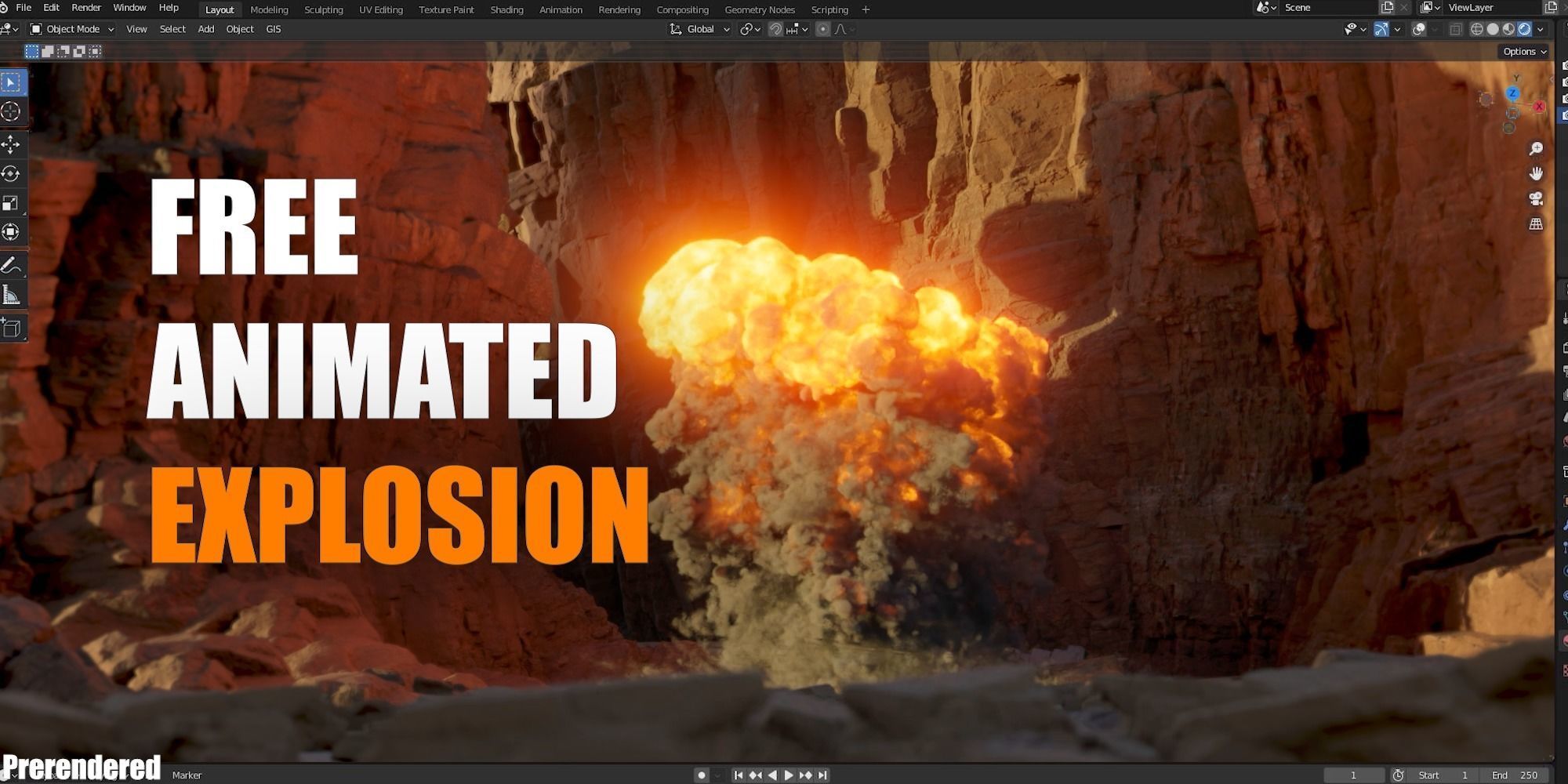The height and width of the screenshot is (784, 1568).
Task: Open the gizmo settings dropdown arrow
Action: point(1397,29)
